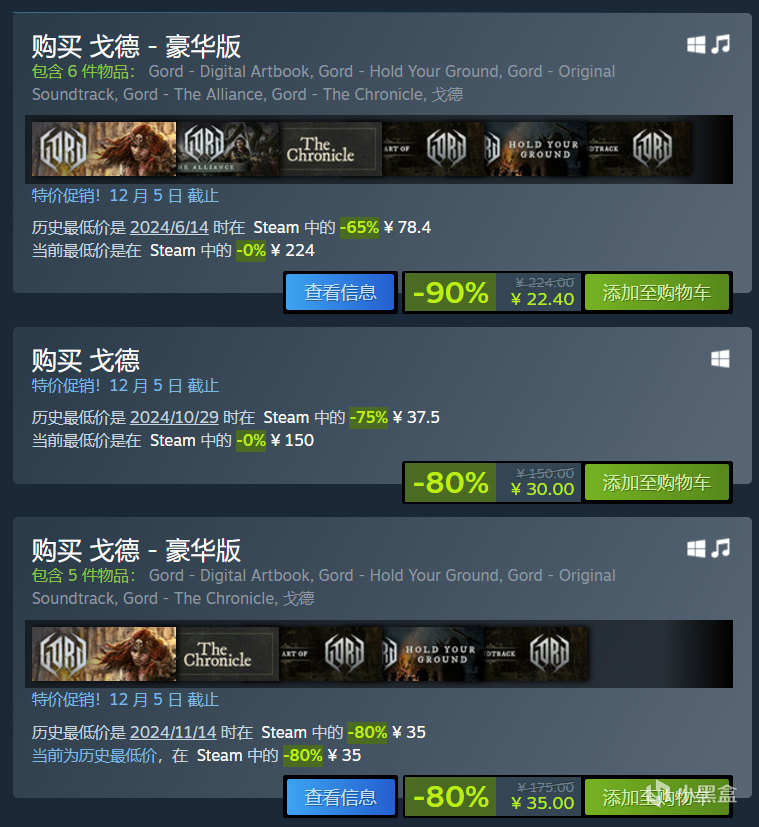Open the 2024/10/29 lowest price date link
The image size is (759, 827).
click(x=174, y=417)
